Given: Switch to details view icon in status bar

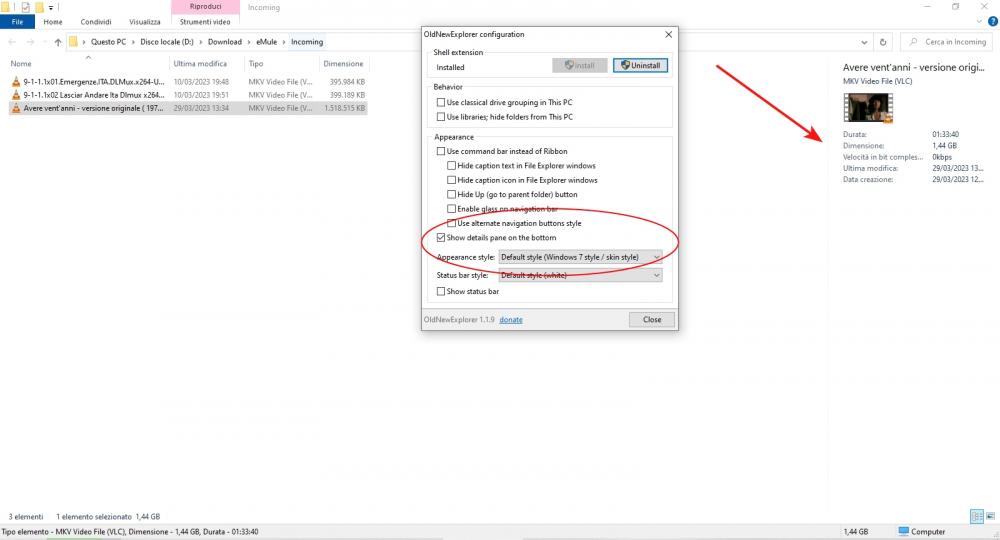Looking at the screenshot, I should 976,516.
